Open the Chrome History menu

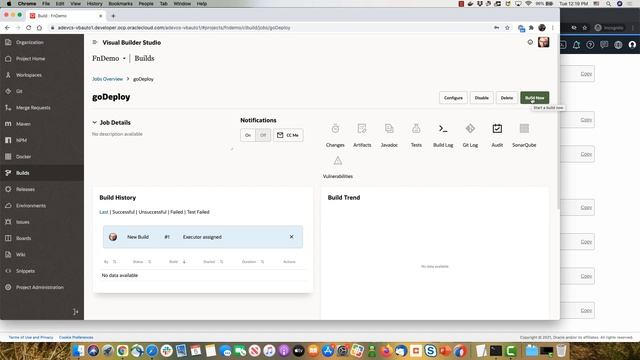pos(94,3)
